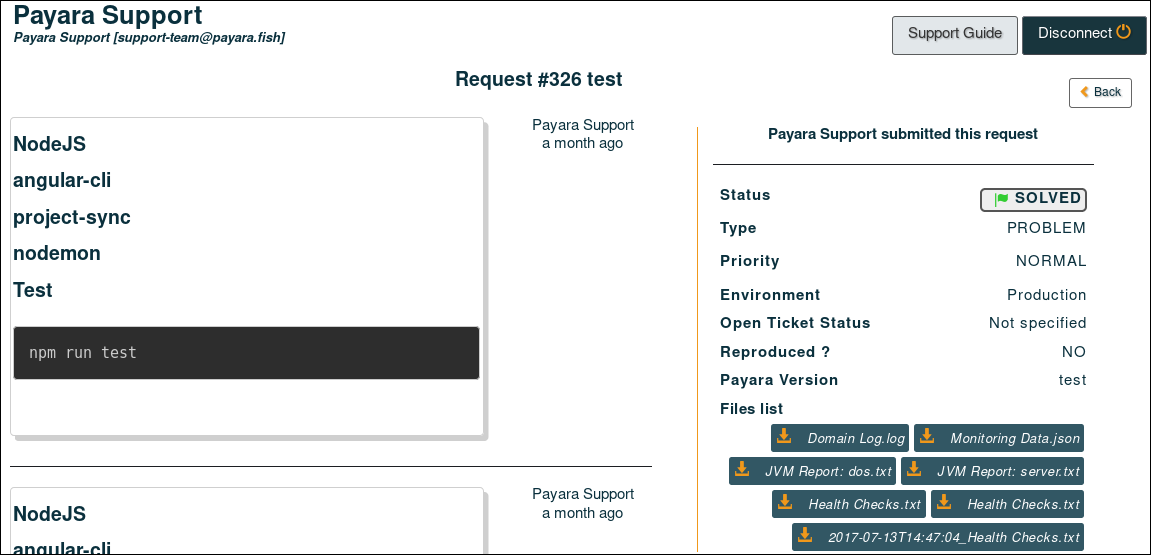
Task: Click the PROBLEM type value
Action: [x=1046, y=228]
